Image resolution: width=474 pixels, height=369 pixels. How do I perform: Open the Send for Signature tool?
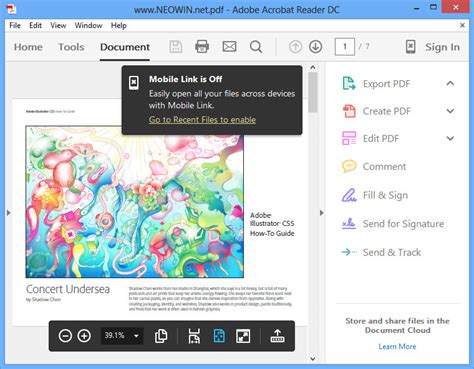coord(393,224)
